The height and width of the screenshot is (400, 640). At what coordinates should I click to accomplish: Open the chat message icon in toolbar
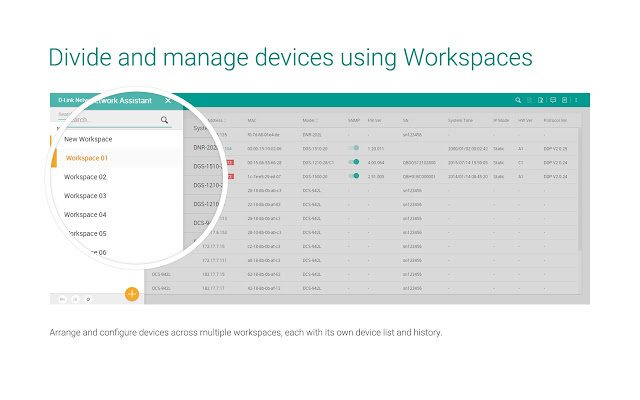[x=552, y=100]
